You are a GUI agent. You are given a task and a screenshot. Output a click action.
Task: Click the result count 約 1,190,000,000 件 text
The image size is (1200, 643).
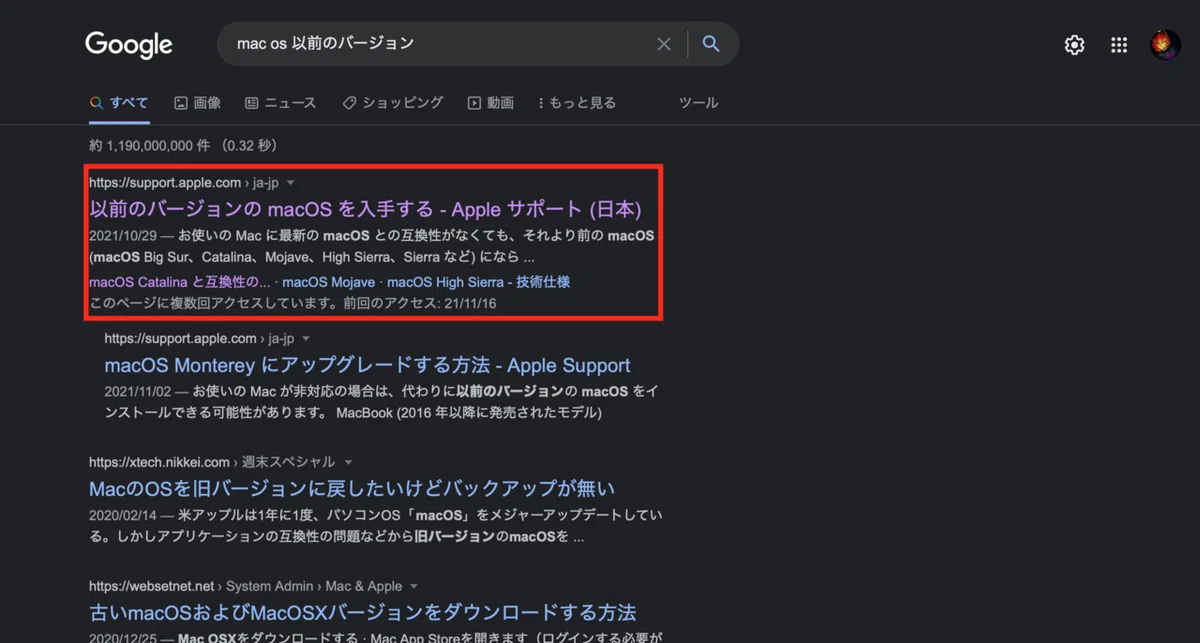click(149, 146)
